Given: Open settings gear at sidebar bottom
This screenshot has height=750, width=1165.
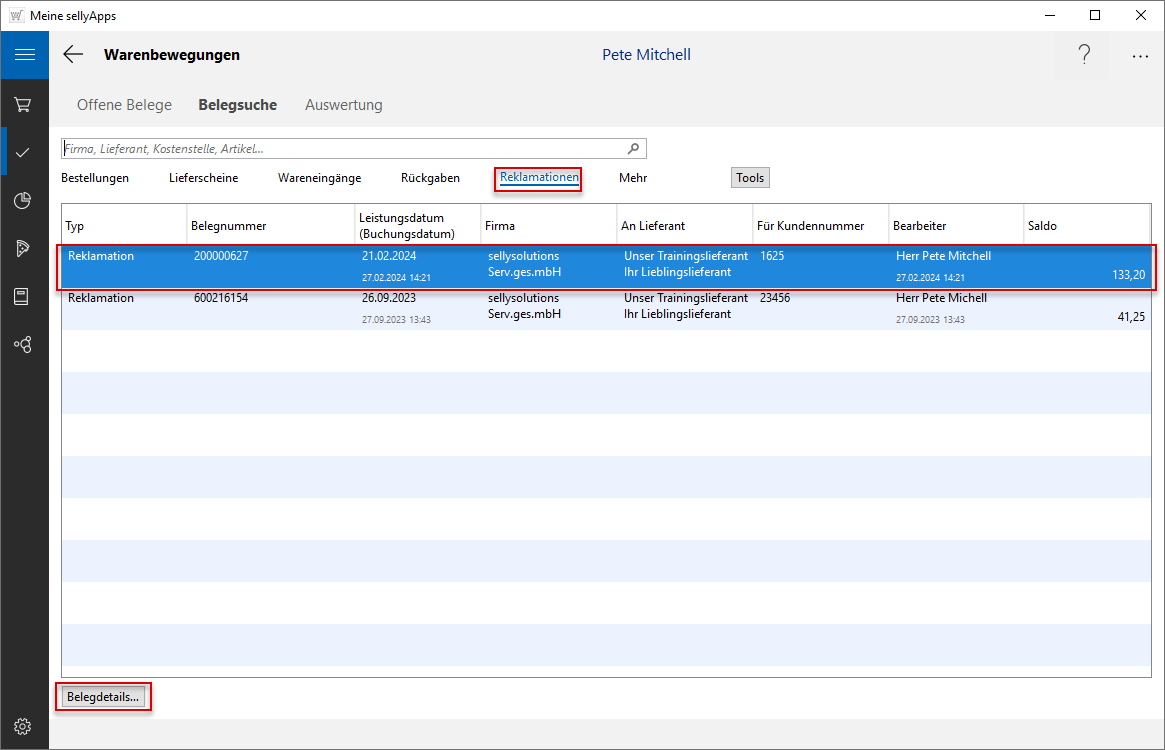Looking at the screenshot, I should click(x=24, y=726).
